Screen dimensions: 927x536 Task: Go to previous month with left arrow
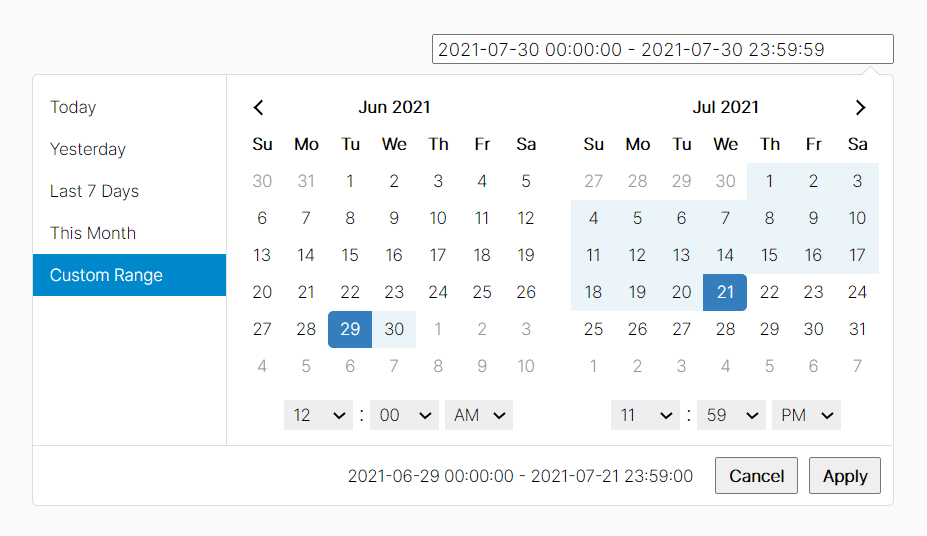tap(258, 108)
